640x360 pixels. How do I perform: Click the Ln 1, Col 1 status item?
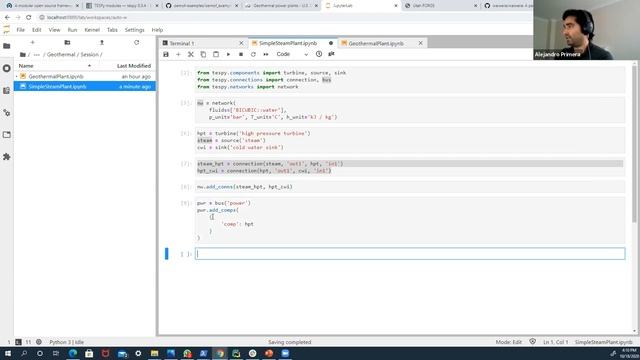[x=556, y=342]
